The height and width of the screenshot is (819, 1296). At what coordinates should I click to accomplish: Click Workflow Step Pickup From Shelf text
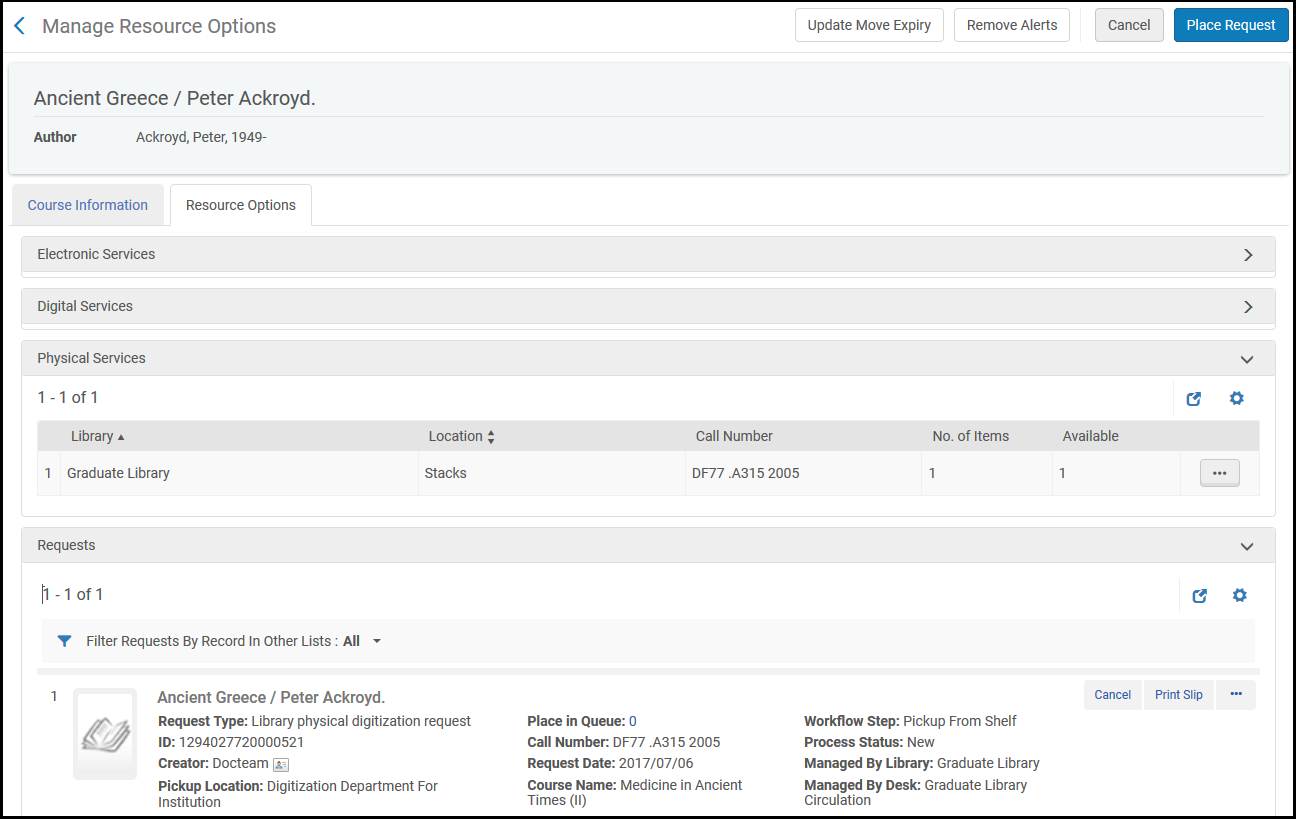tap(960, 721)
